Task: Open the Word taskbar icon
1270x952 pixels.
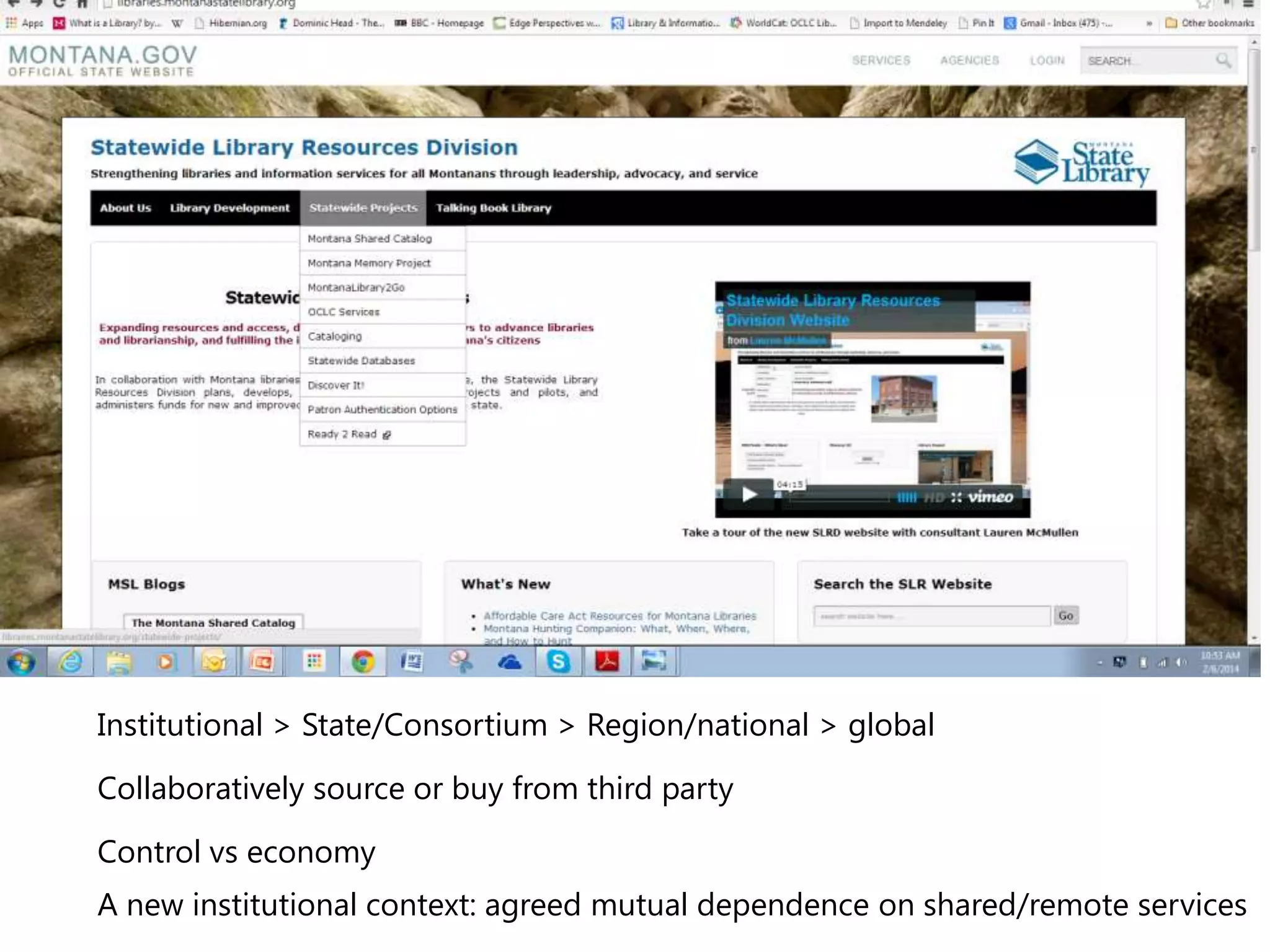Action: [x=411, y=662]
